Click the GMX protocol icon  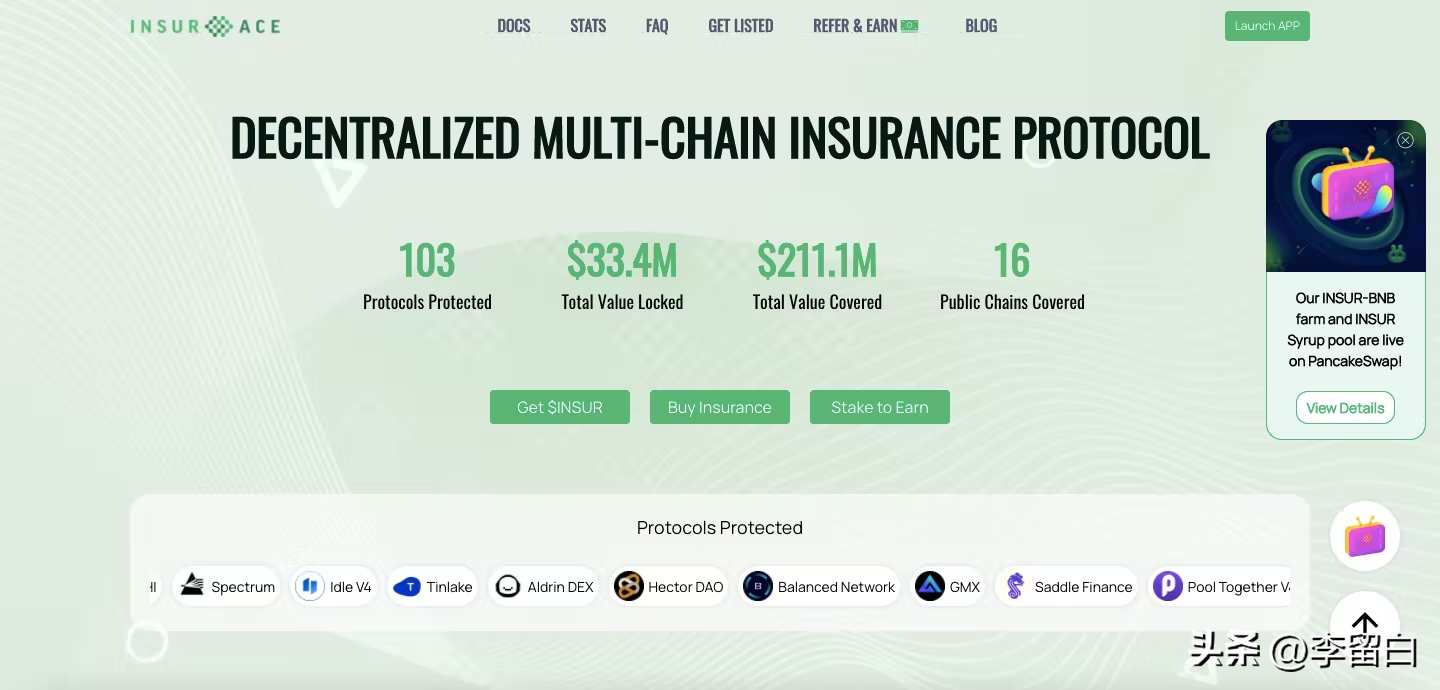930,586
